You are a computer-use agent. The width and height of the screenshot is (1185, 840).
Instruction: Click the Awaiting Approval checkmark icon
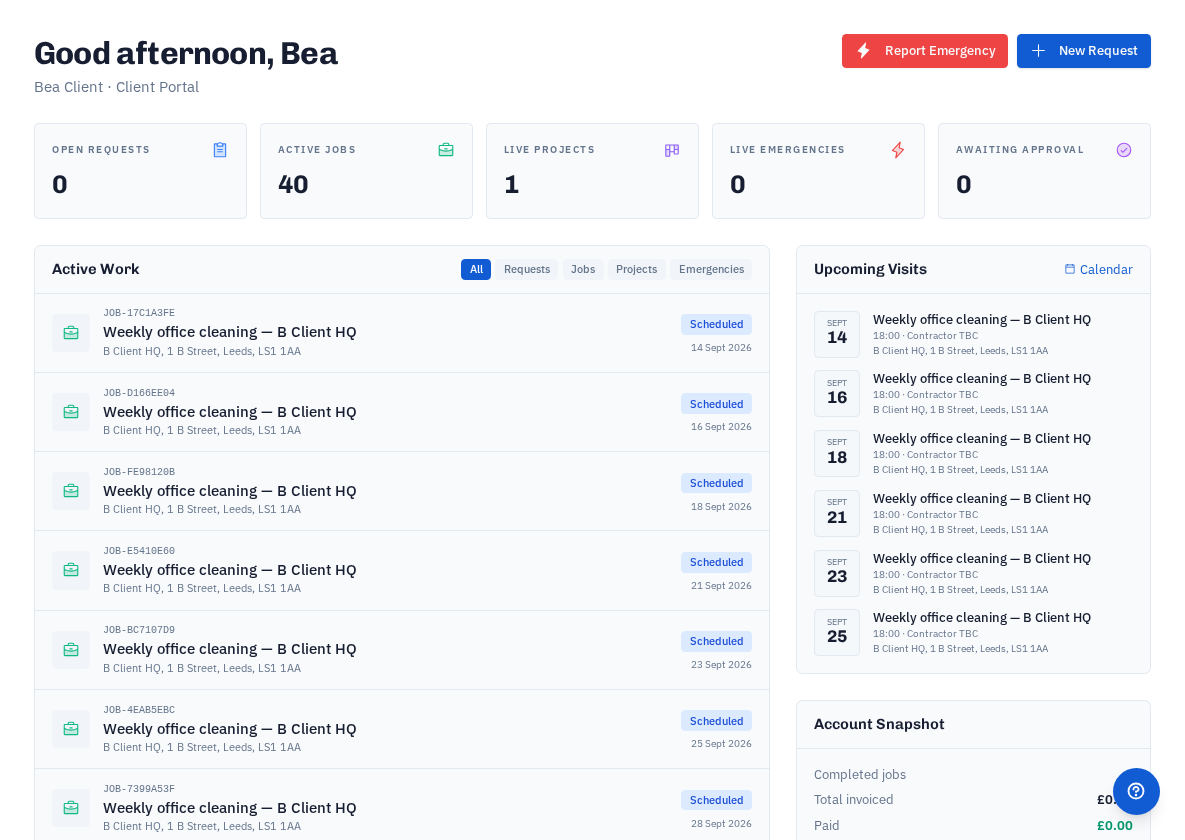pos(1124,150)
